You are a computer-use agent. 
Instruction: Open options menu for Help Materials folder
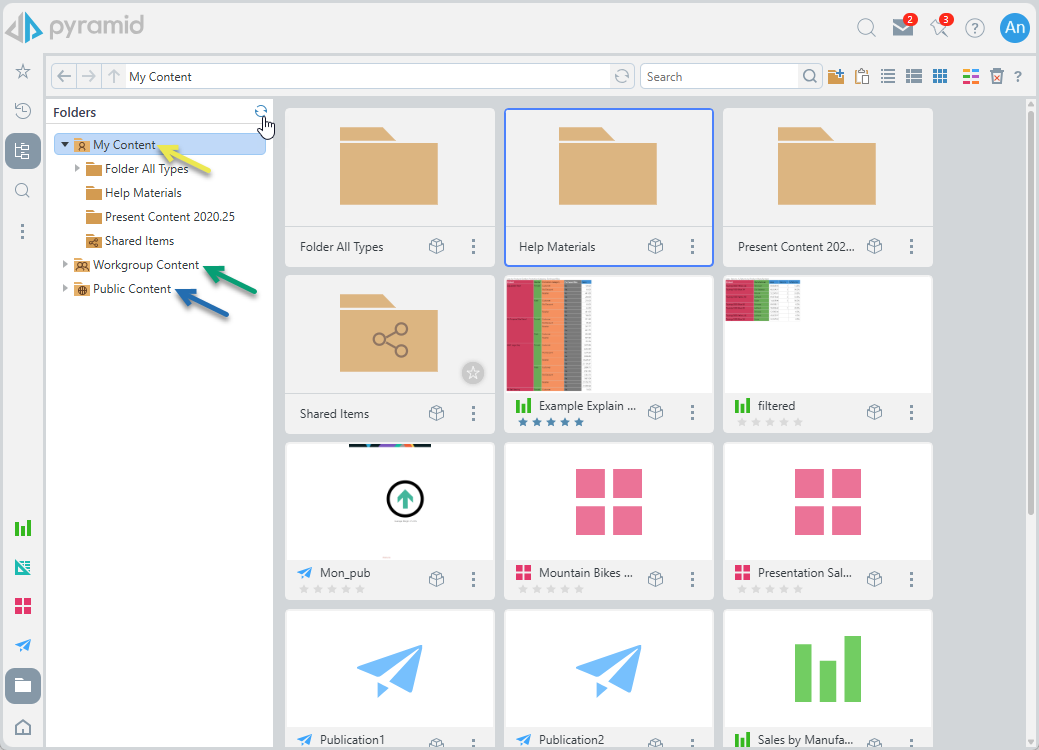tap(692, 247)
